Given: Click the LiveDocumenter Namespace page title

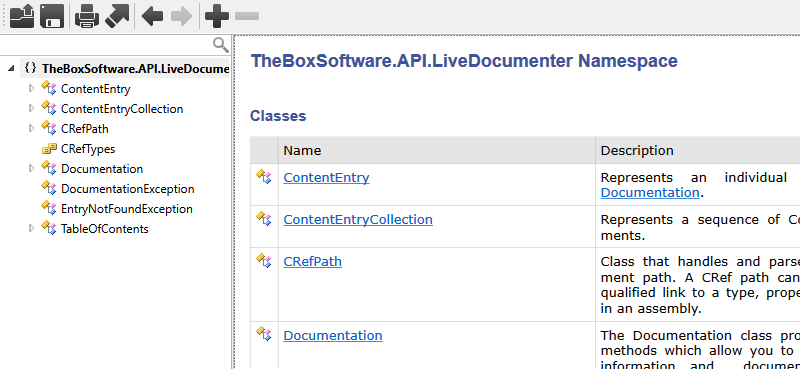Looking at the screenshot, I should (464, 61).
